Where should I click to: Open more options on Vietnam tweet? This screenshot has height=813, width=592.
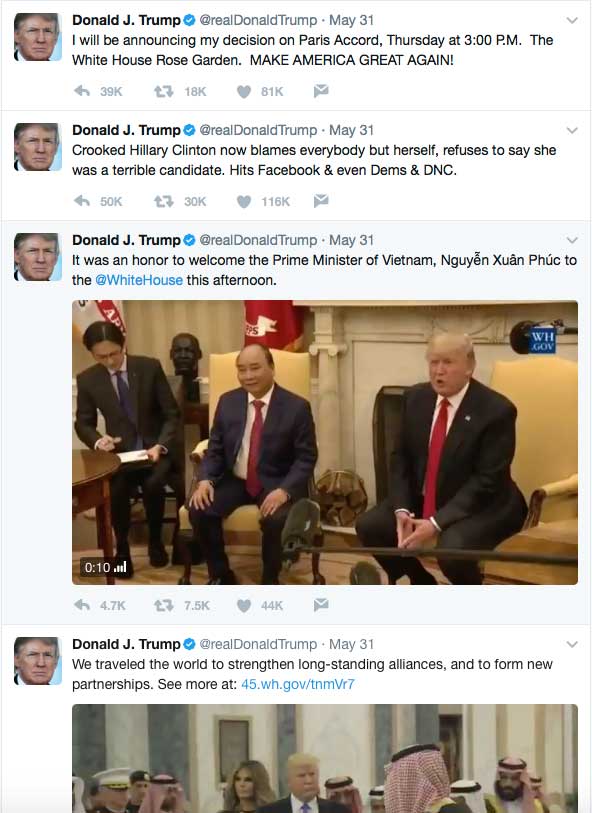pyautogui.click(x=572, y=241)
